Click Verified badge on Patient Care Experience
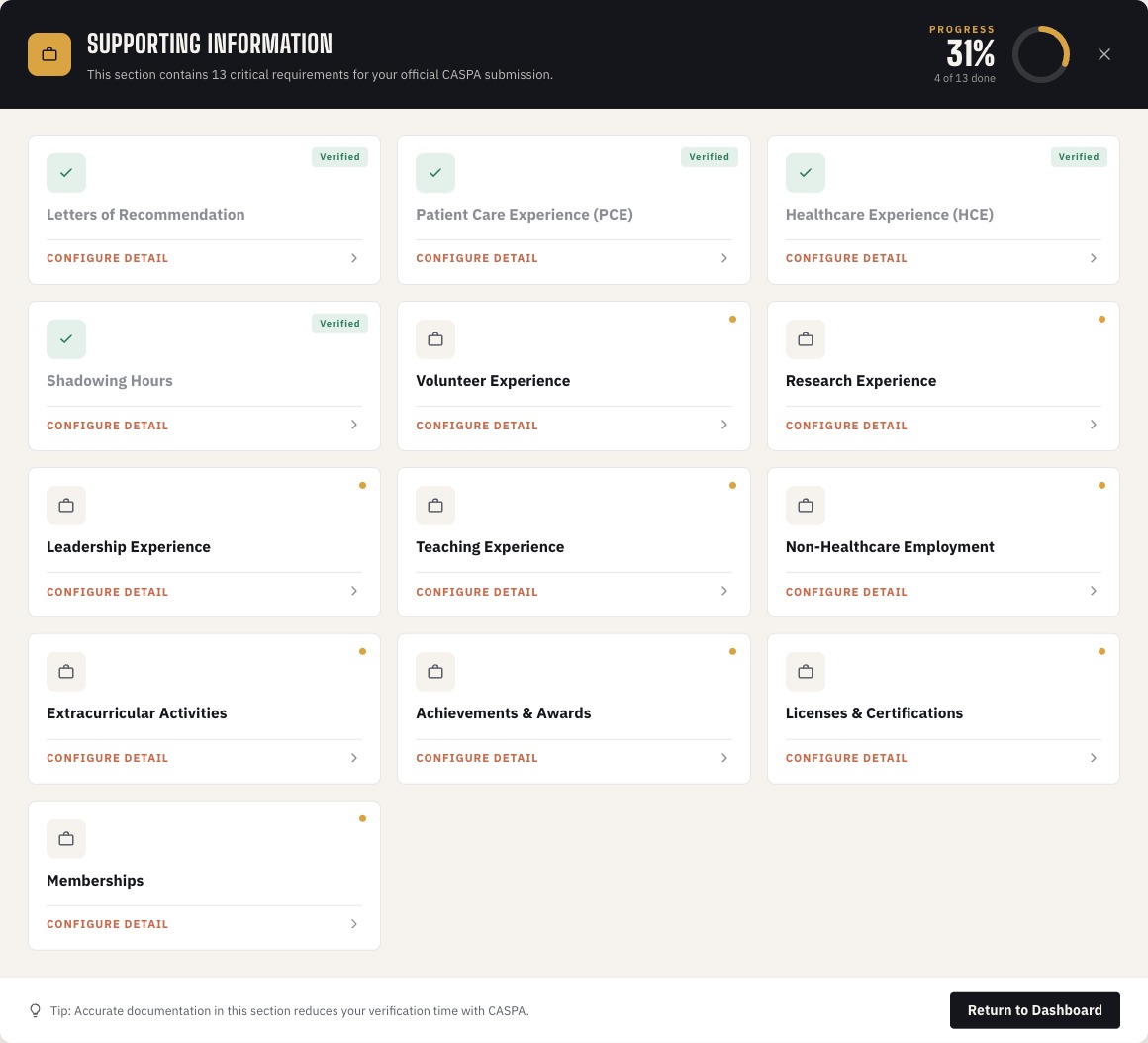 pyautogui.click(x=709, y=157)
